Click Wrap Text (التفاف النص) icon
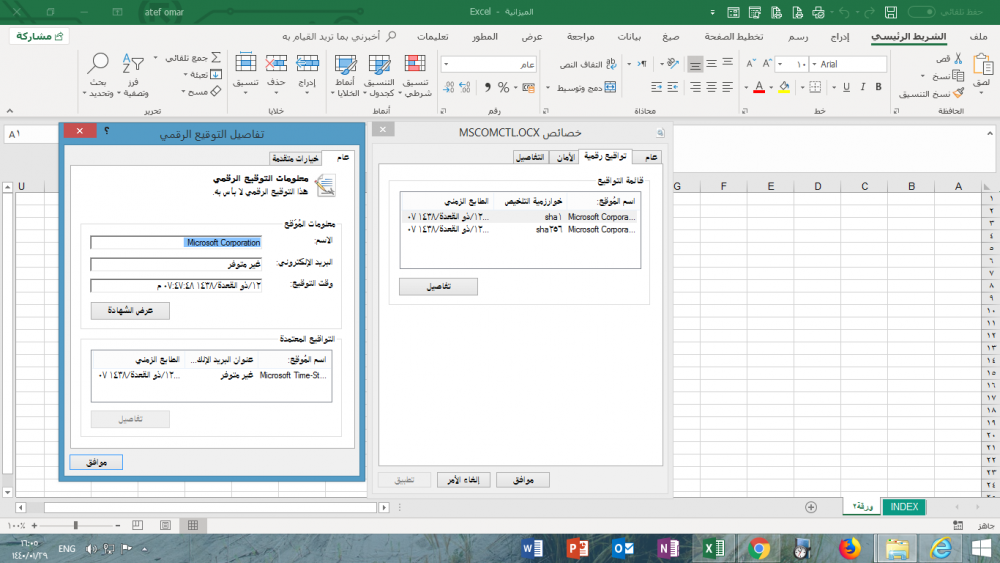1000x563 pixels. click(x=611, y=64)
